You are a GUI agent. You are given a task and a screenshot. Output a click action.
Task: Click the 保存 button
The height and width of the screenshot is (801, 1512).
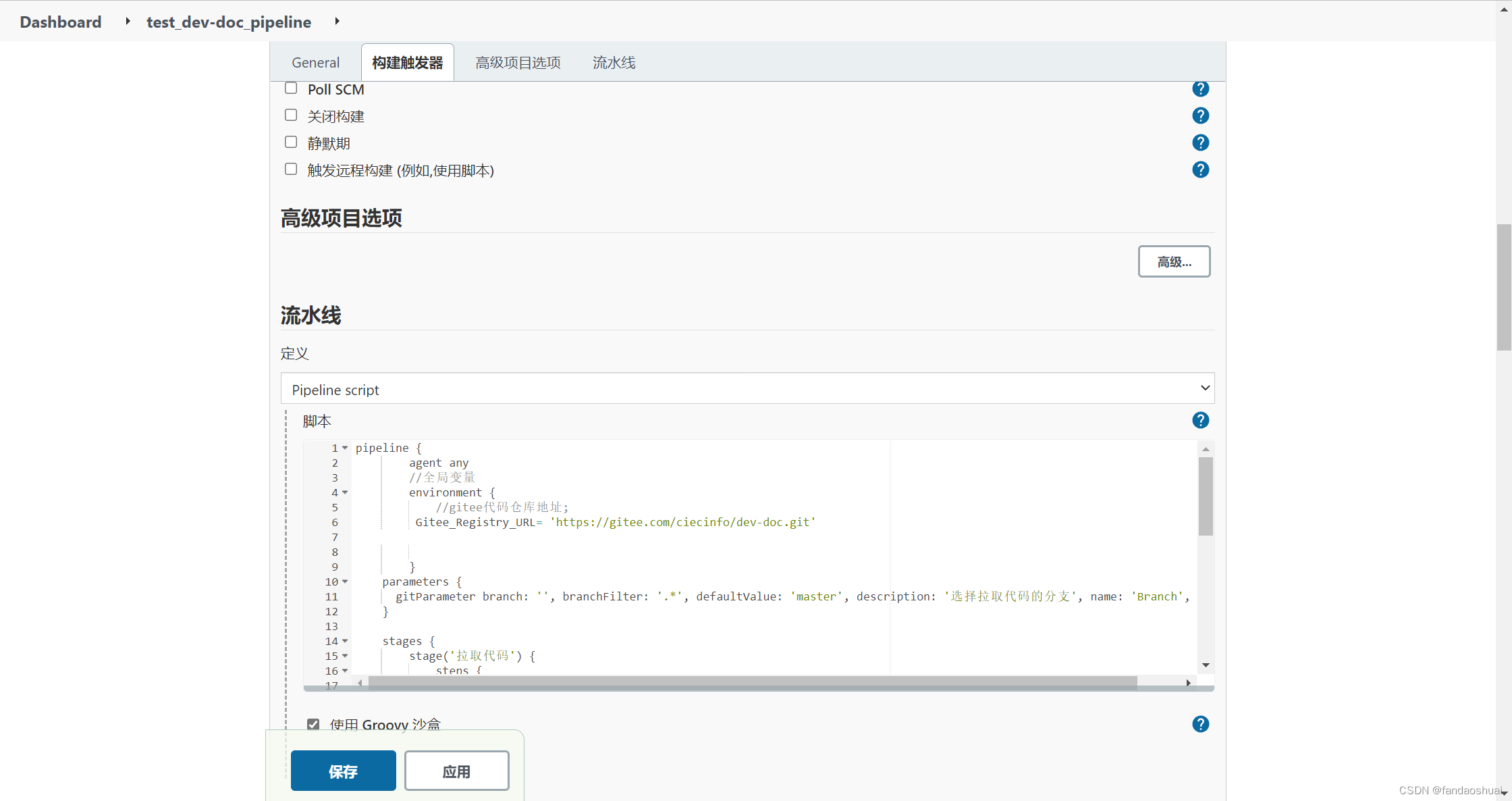pos(343,770)
